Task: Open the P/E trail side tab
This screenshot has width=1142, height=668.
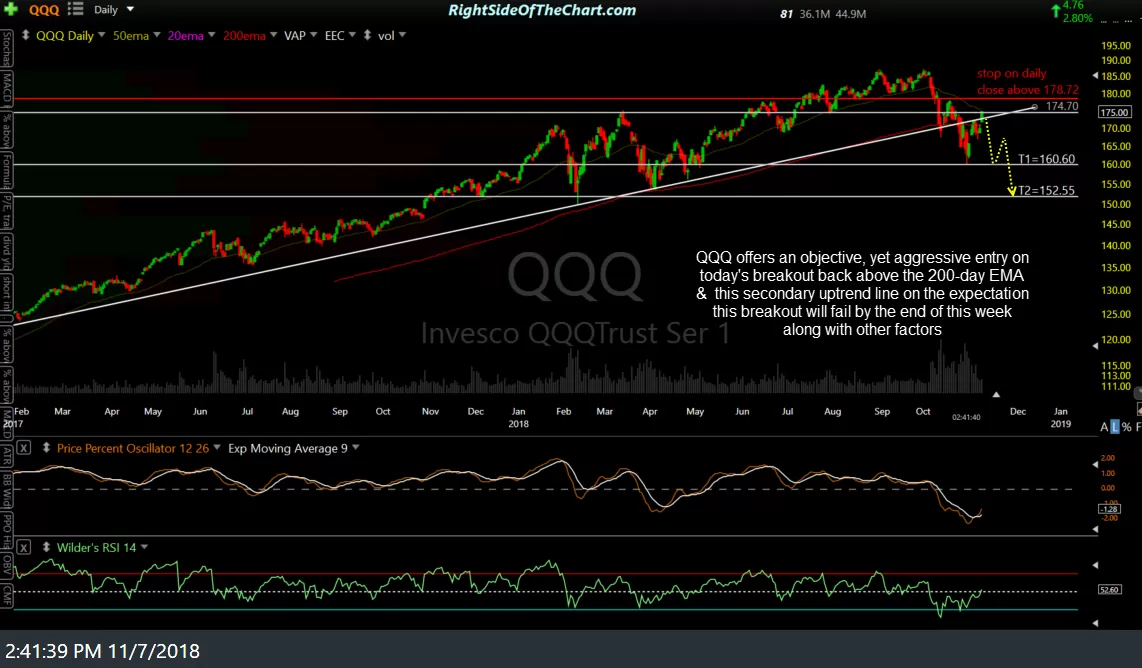Action: tap(7, 212)
